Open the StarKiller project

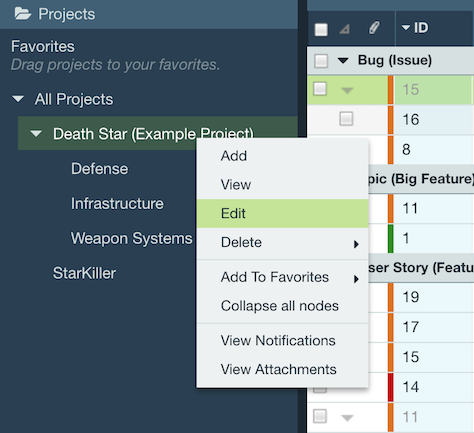point(84,273)
